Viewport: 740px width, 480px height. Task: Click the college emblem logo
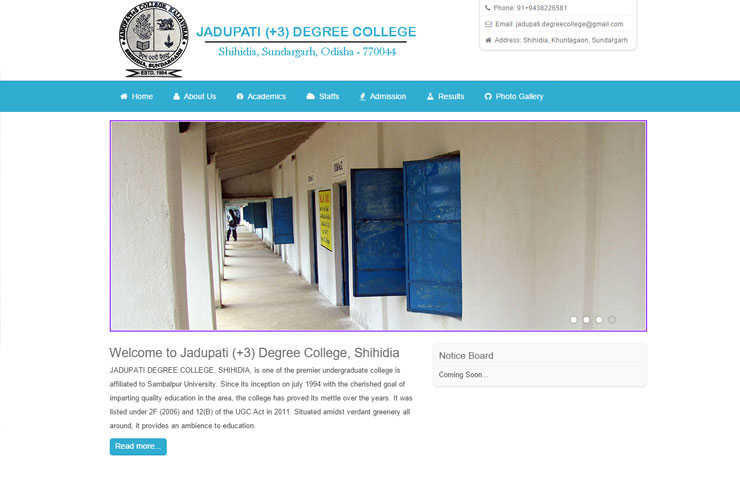(153, 40)
